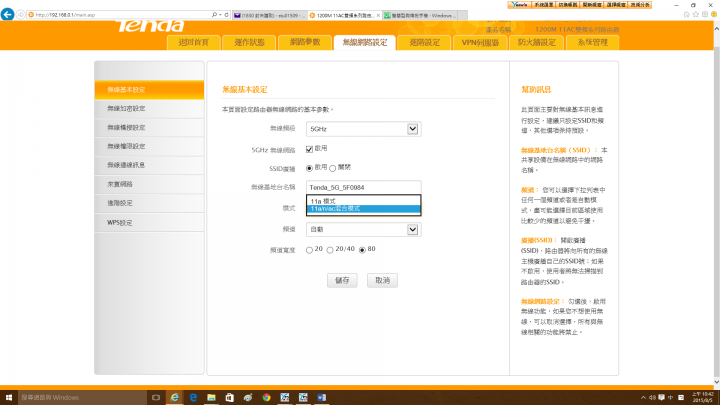720x405 pixels.
Task: Open the 進階設定 top tab
Action: tap(424, 42)
